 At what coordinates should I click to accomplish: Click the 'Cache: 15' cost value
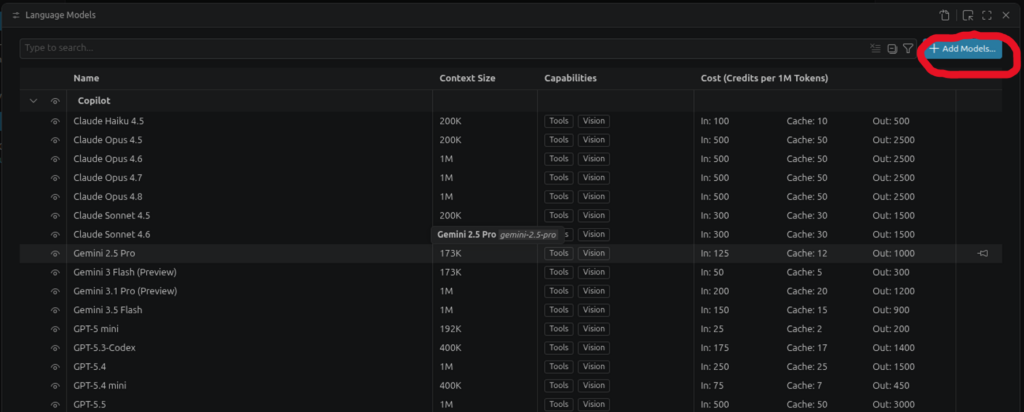pyautogui.click(x=807, y=310)
